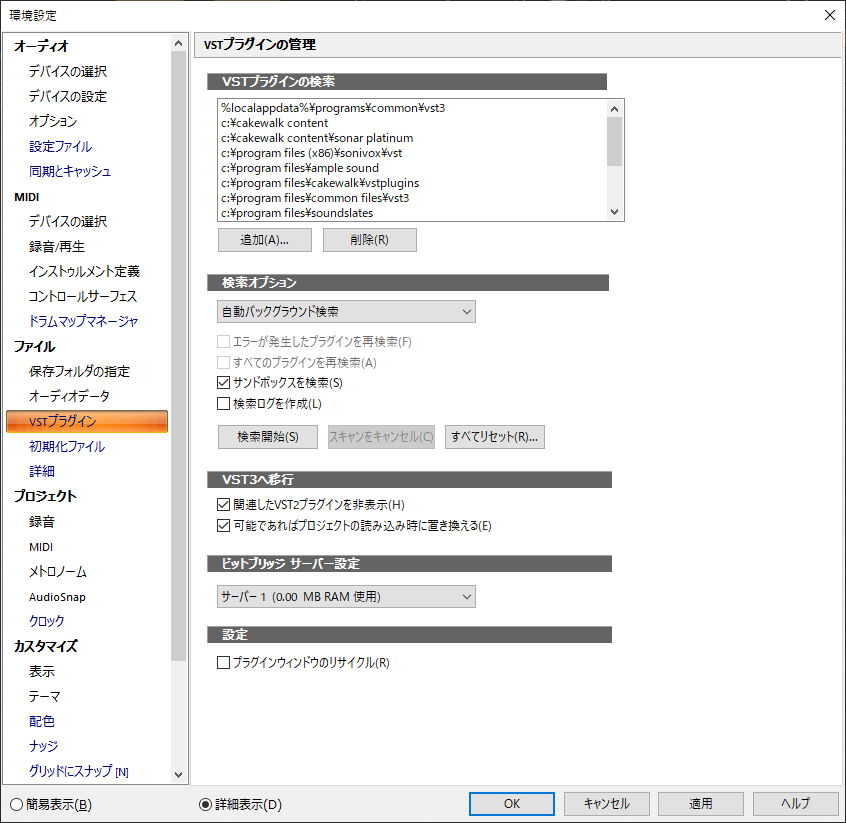This screenshot has width=846, height=823.
Task: Select sonivox¥vst path entry
Action: tap(311, 153)
